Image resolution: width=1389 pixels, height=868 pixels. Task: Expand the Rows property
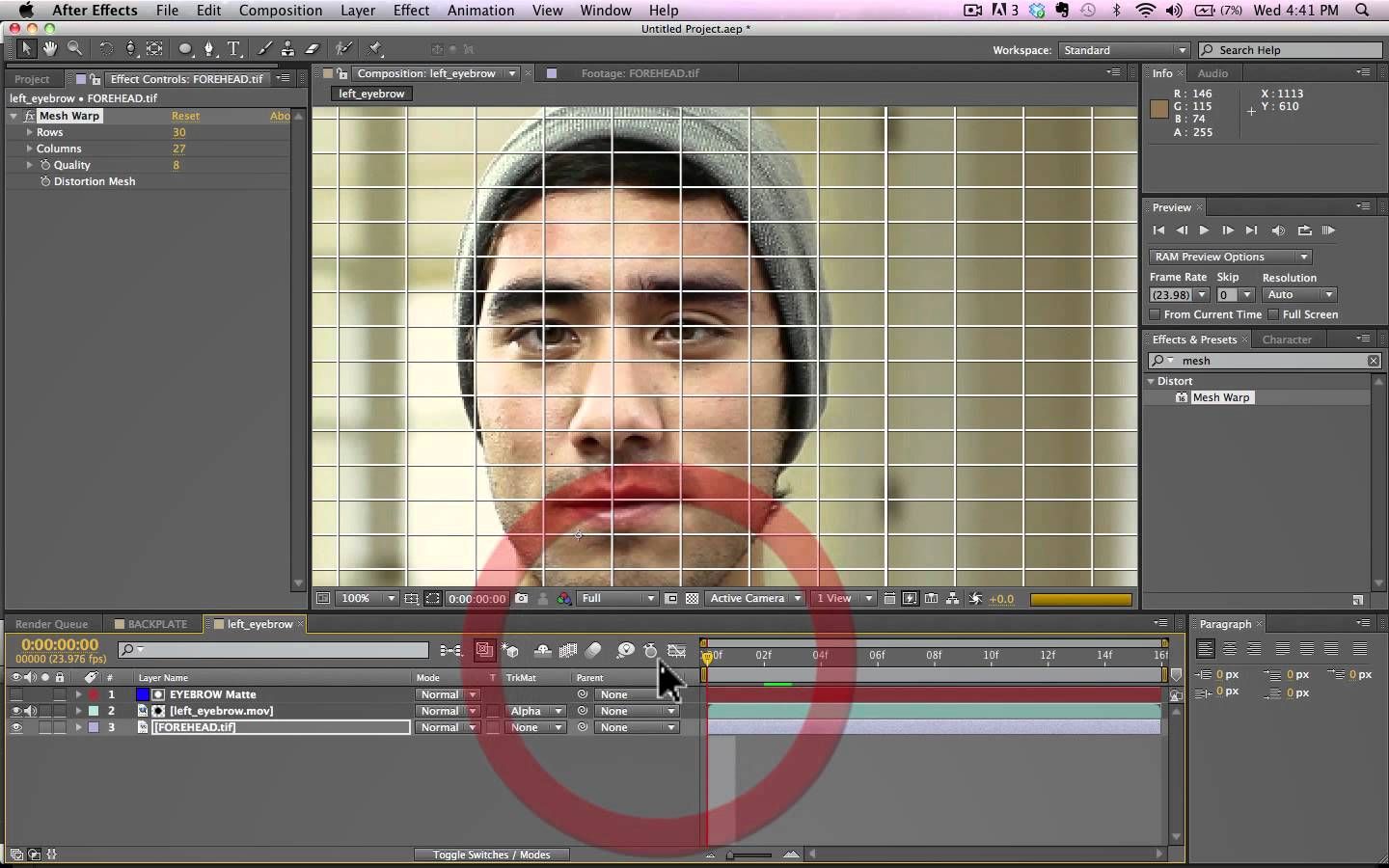pyautogui.click(x=29, y=132)
